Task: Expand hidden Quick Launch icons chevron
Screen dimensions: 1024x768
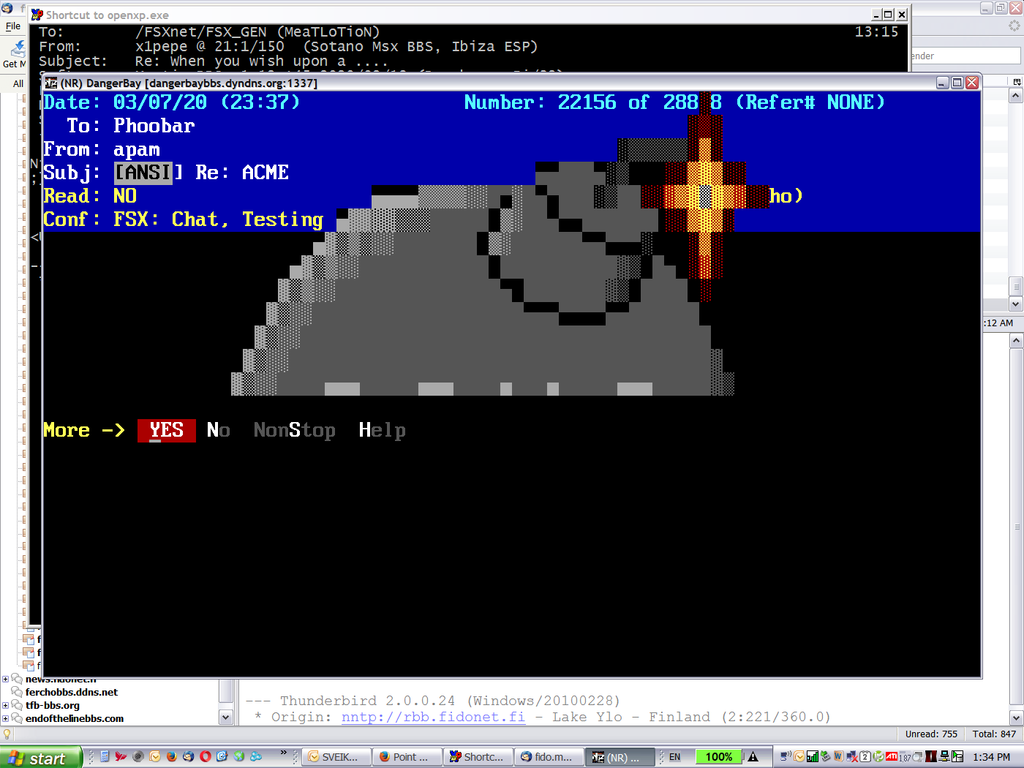Action: point(283,752)
